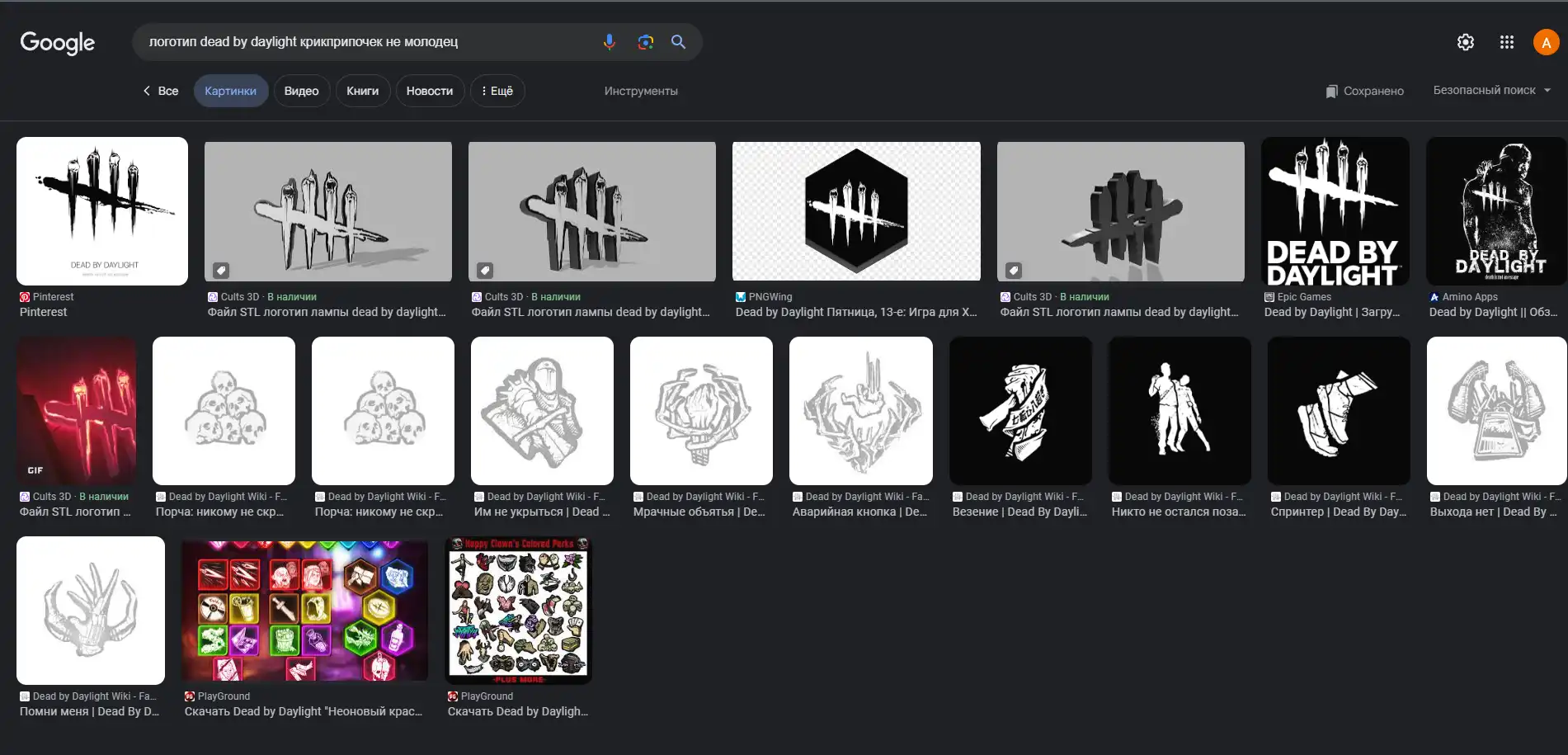Open 'Сохранено' saved collection
Image resolution: width=1568 pixels, height=755 pixels.
point(1364,91)
